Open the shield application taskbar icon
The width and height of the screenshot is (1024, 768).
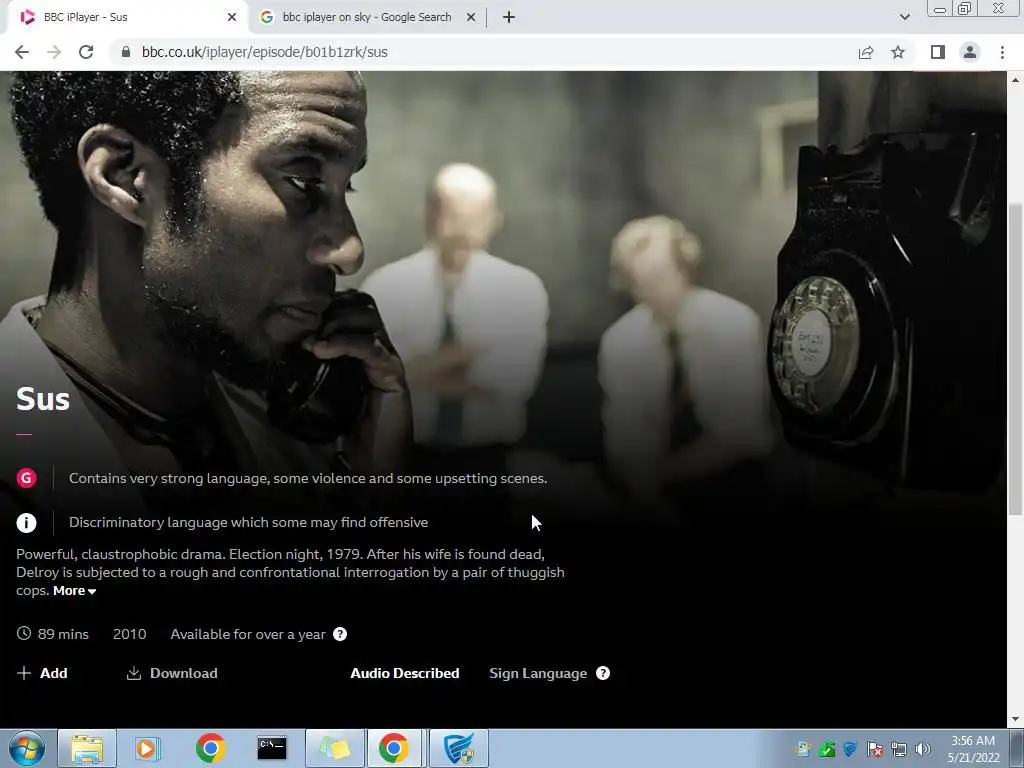point(458,748)
